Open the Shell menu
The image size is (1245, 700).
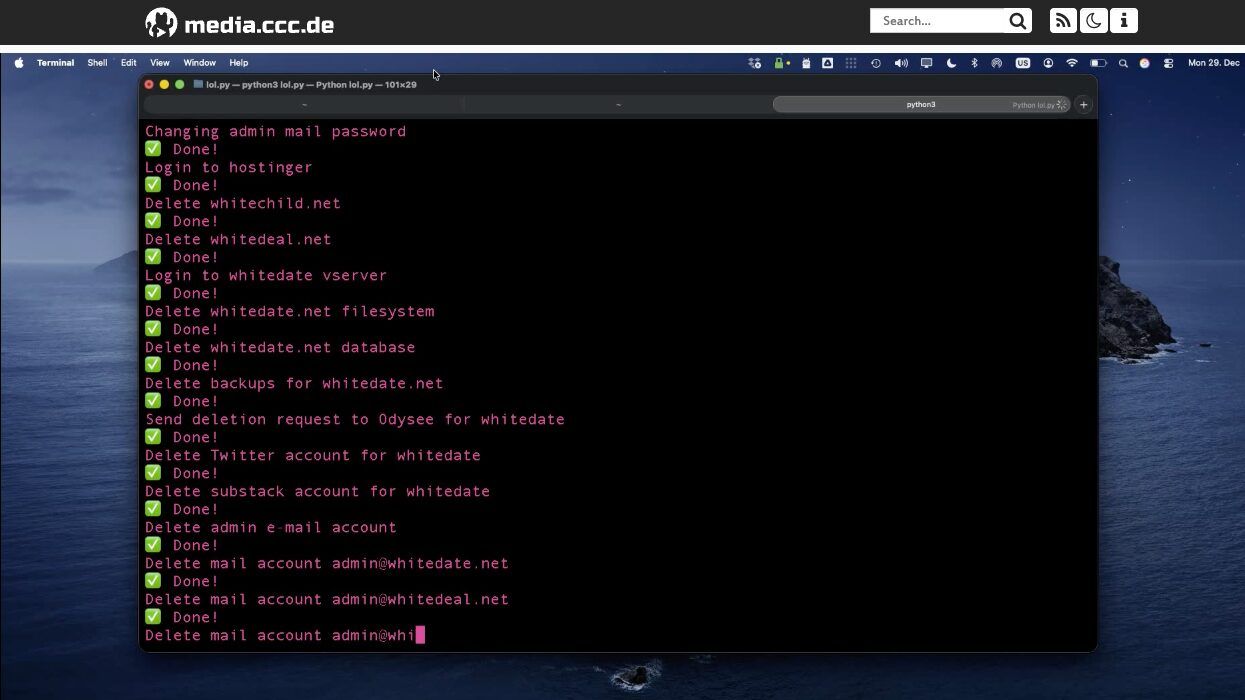click(x=97, y=63)
